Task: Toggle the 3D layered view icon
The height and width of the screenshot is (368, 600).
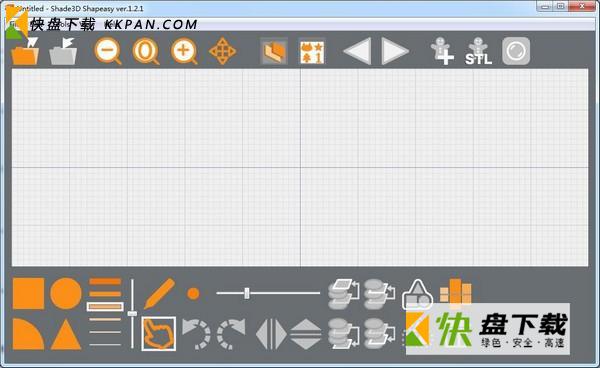Action: point(274,51)
